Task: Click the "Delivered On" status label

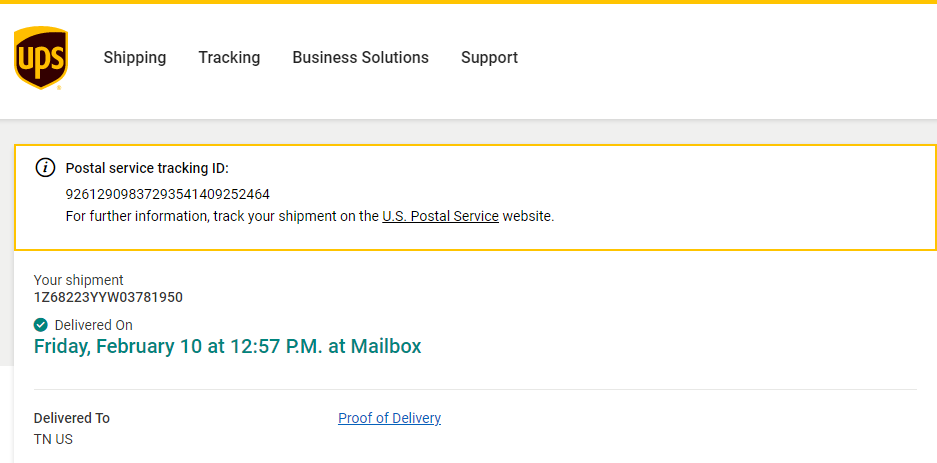Action: pos(93,325)
